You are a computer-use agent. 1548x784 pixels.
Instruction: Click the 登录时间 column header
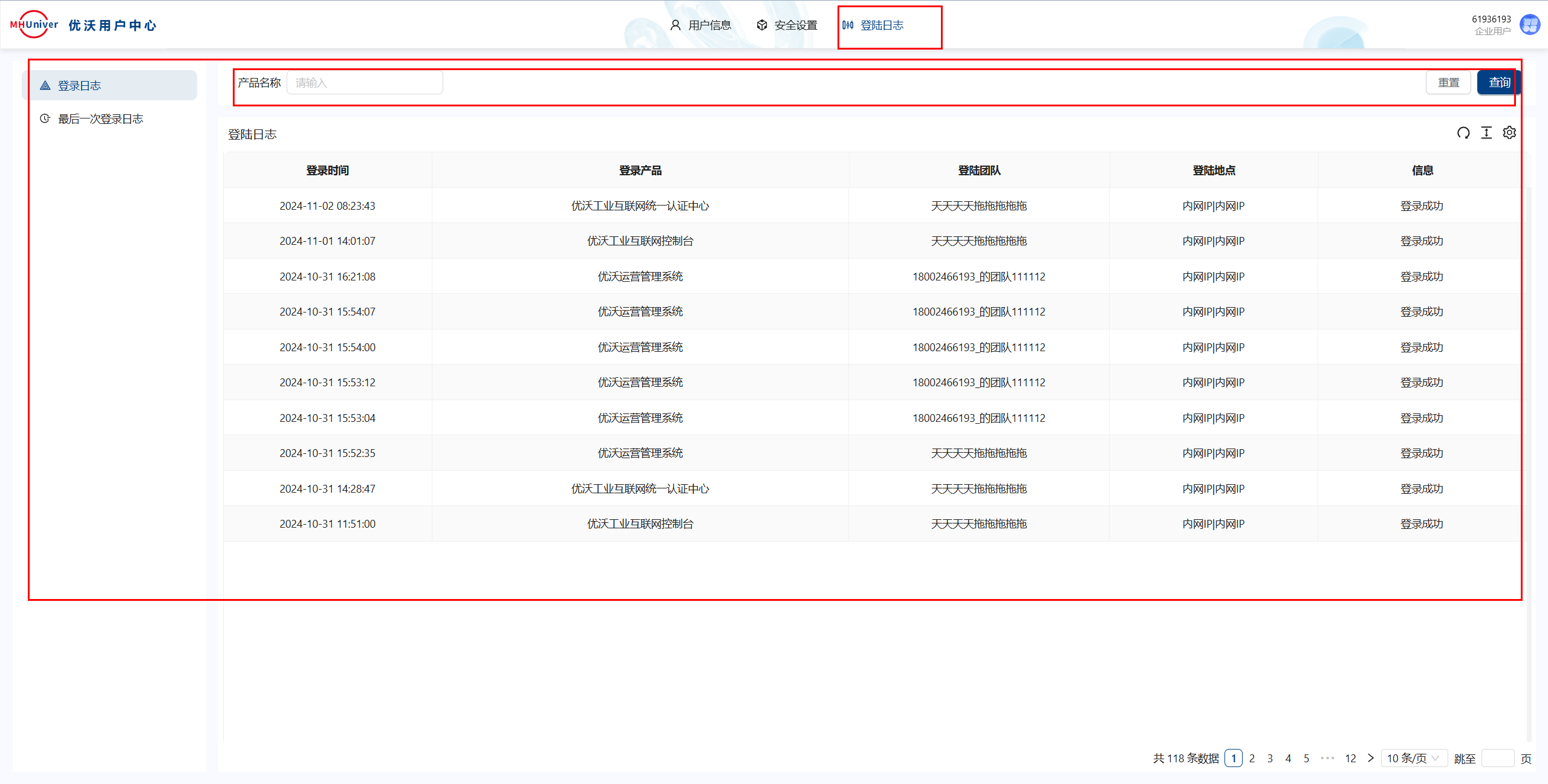[x=327, y=170]
